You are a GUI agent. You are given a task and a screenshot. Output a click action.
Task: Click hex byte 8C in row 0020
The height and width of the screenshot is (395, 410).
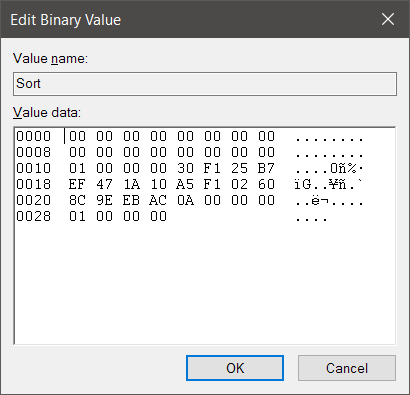(77, 200)
